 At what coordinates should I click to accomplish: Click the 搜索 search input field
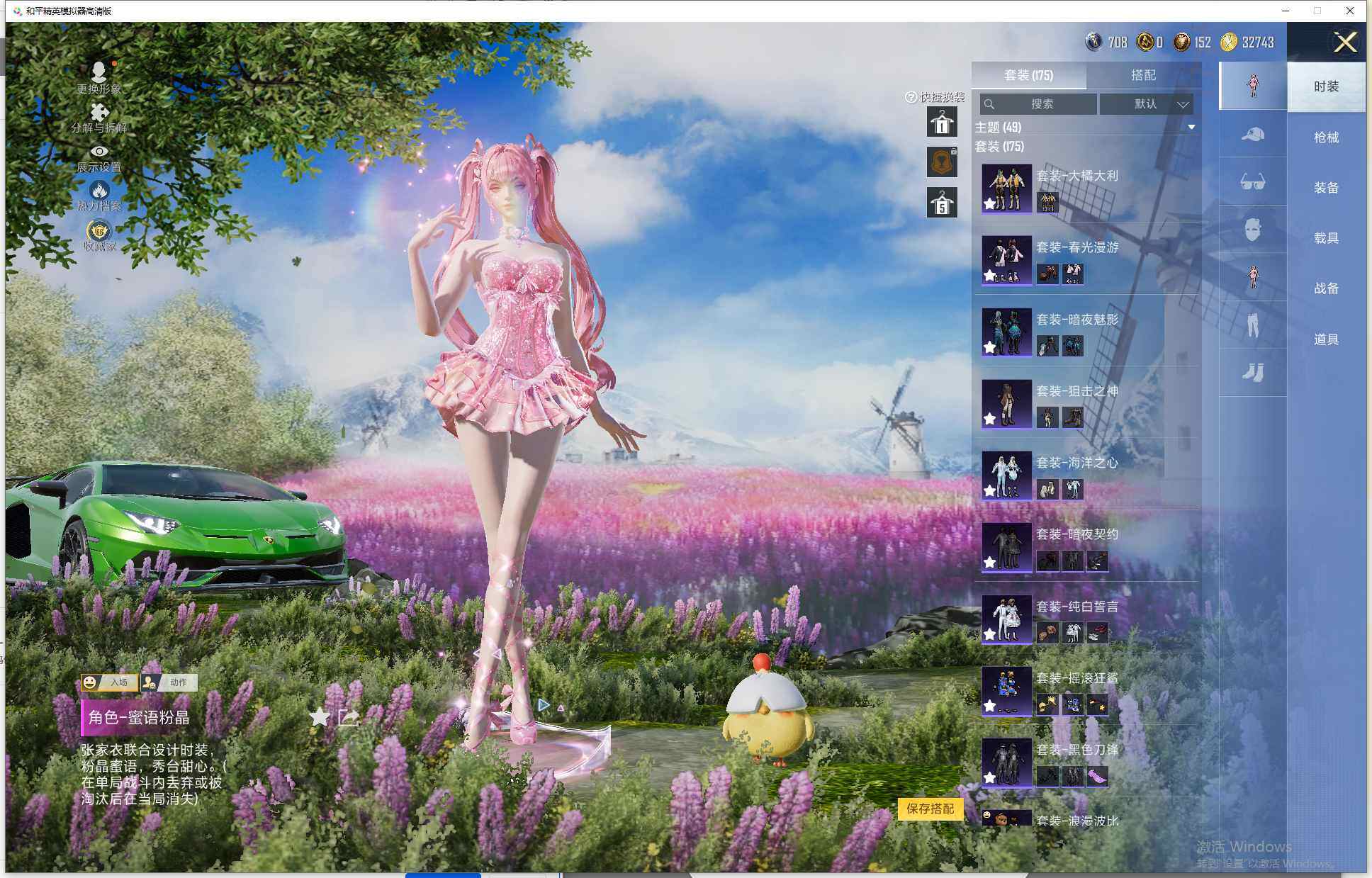(1039, 104)
